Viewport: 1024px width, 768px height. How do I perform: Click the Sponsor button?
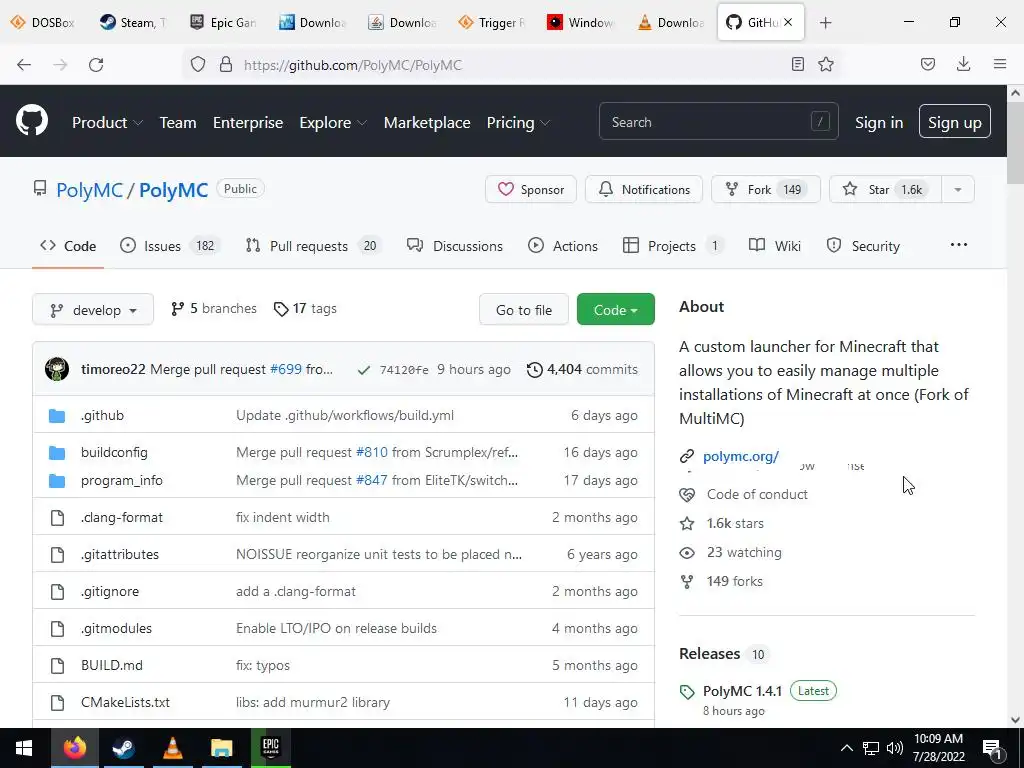[531, 189]
